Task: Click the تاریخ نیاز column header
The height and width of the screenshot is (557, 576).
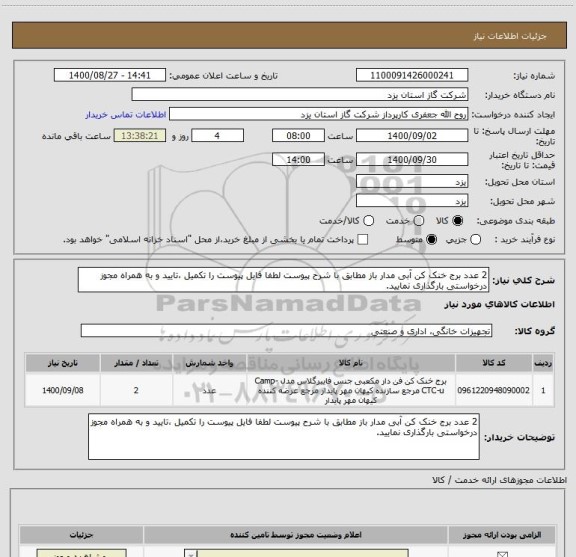Action: [x=63, y=363]
